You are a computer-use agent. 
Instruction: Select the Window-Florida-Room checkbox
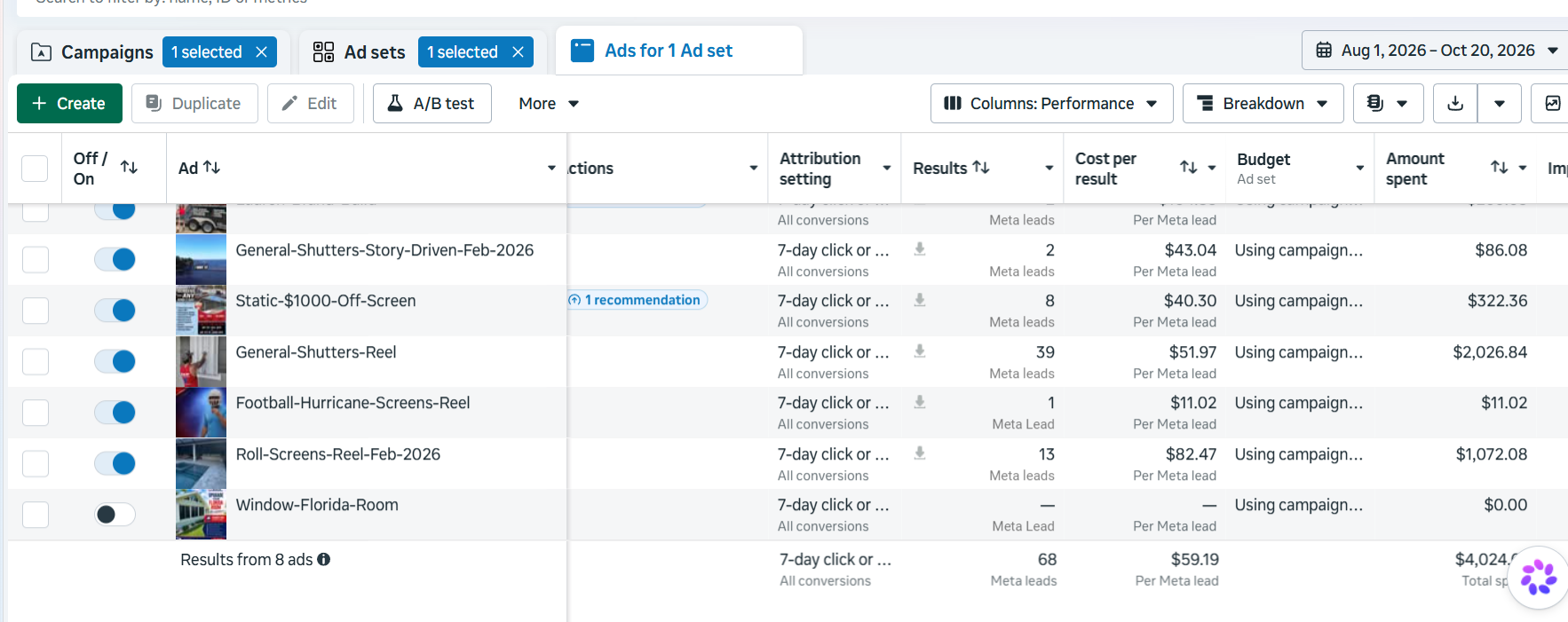(x=35, y=515)
